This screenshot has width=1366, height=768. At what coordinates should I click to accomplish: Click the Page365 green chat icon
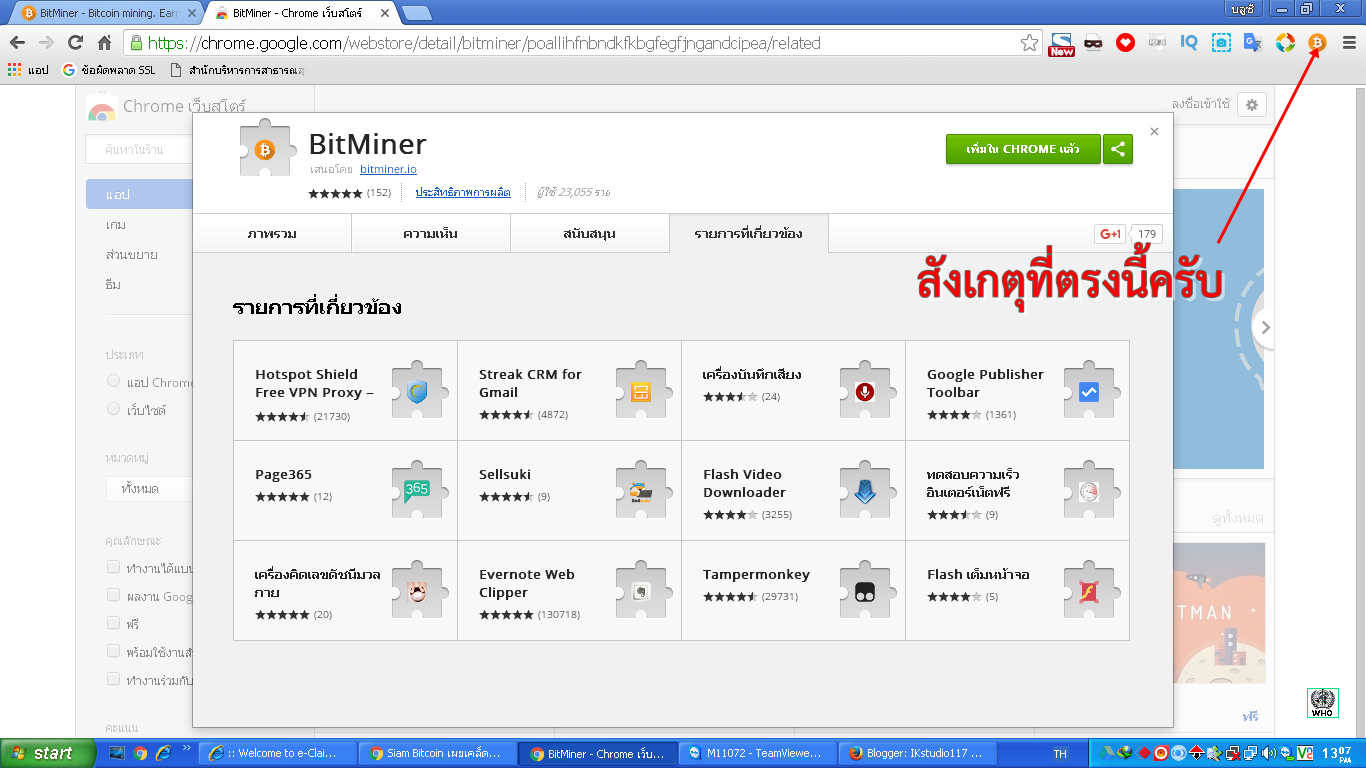(x=417, y=491)
